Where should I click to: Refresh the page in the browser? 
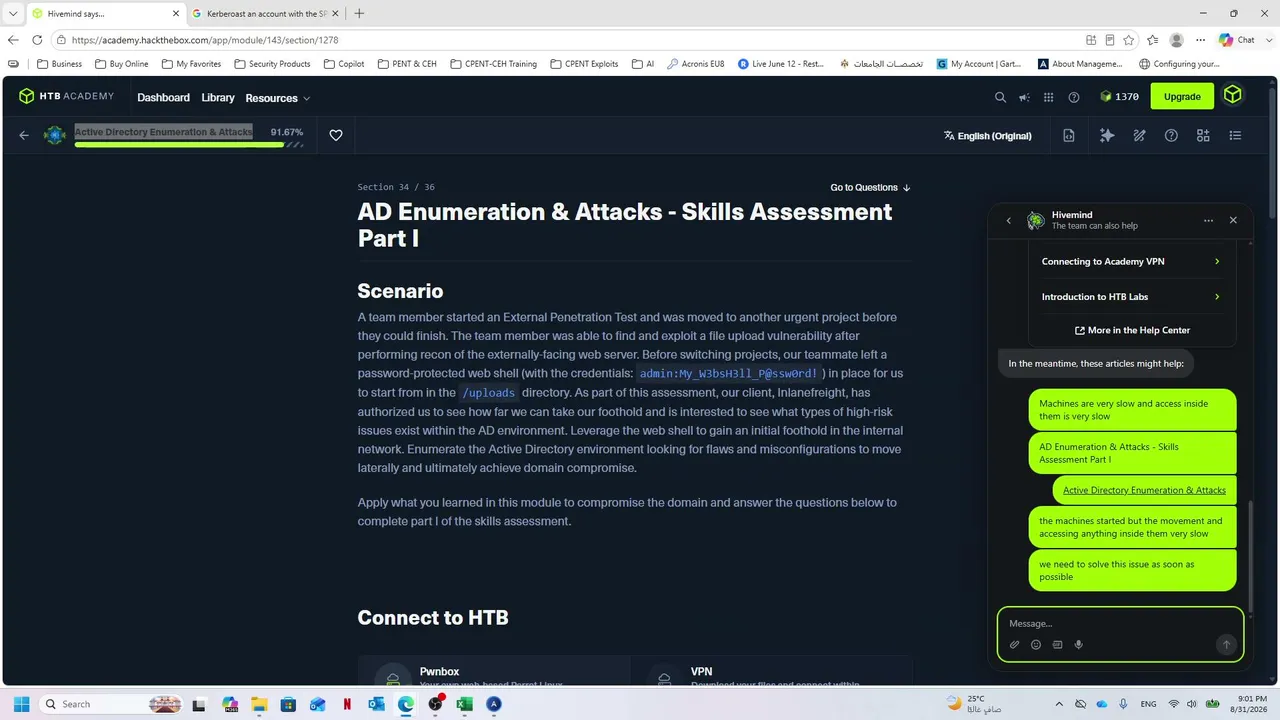(x=37, y=40)
